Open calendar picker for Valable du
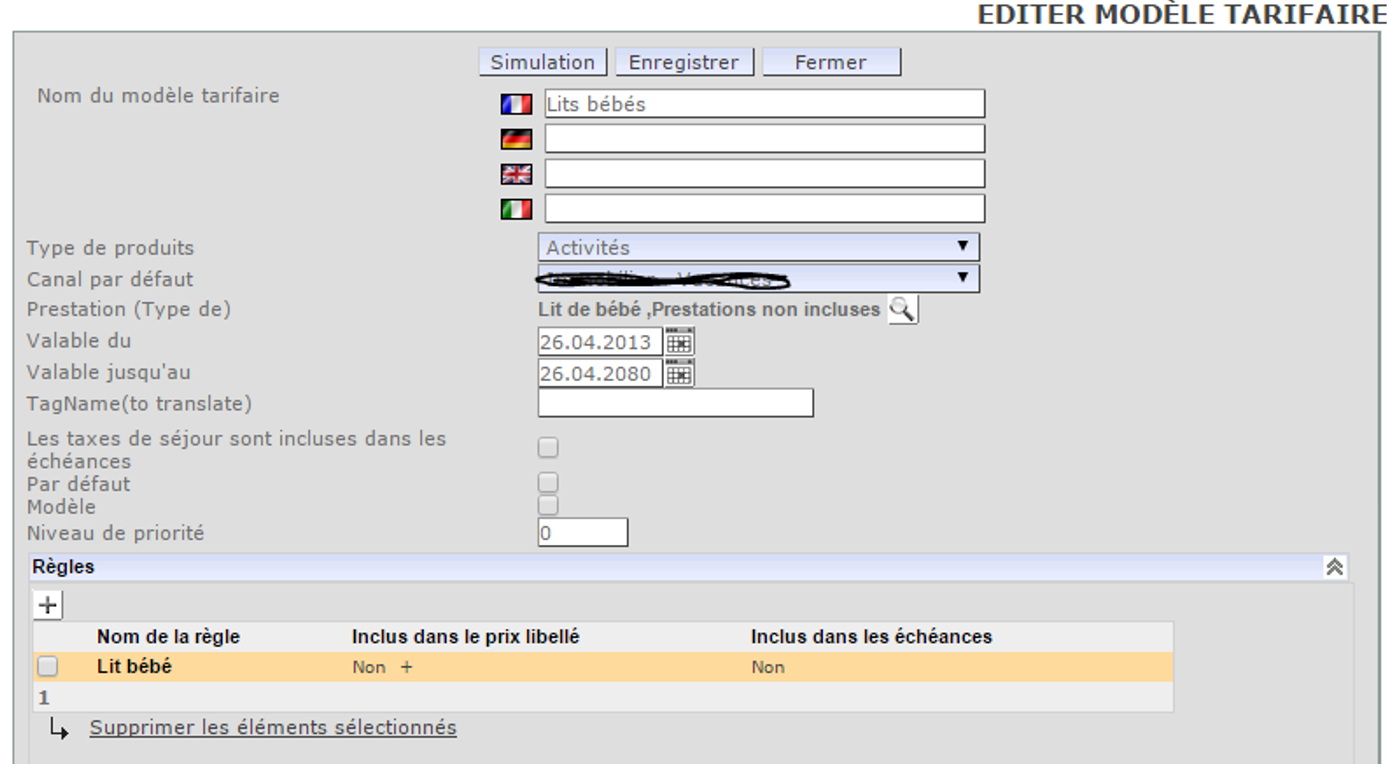The height and width of the screenshot is (774, 1387). 679,342
